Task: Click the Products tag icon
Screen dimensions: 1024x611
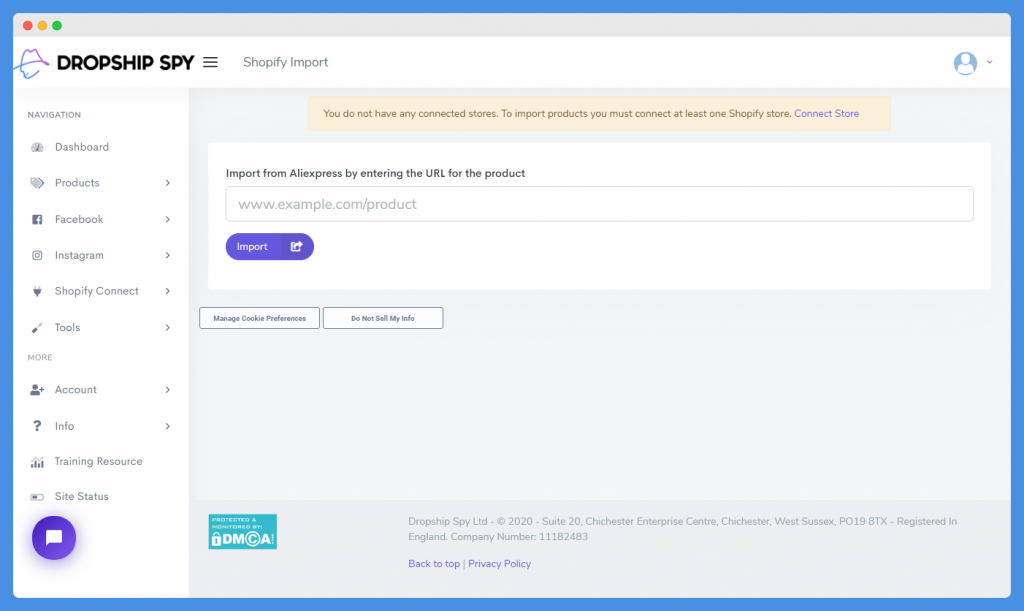Action: [37, 183]
